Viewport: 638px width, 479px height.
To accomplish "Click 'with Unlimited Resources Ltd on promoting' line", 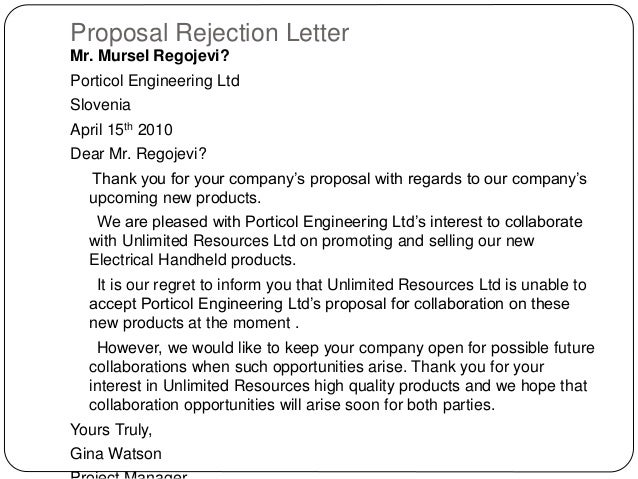I will [x=311, y=241].
